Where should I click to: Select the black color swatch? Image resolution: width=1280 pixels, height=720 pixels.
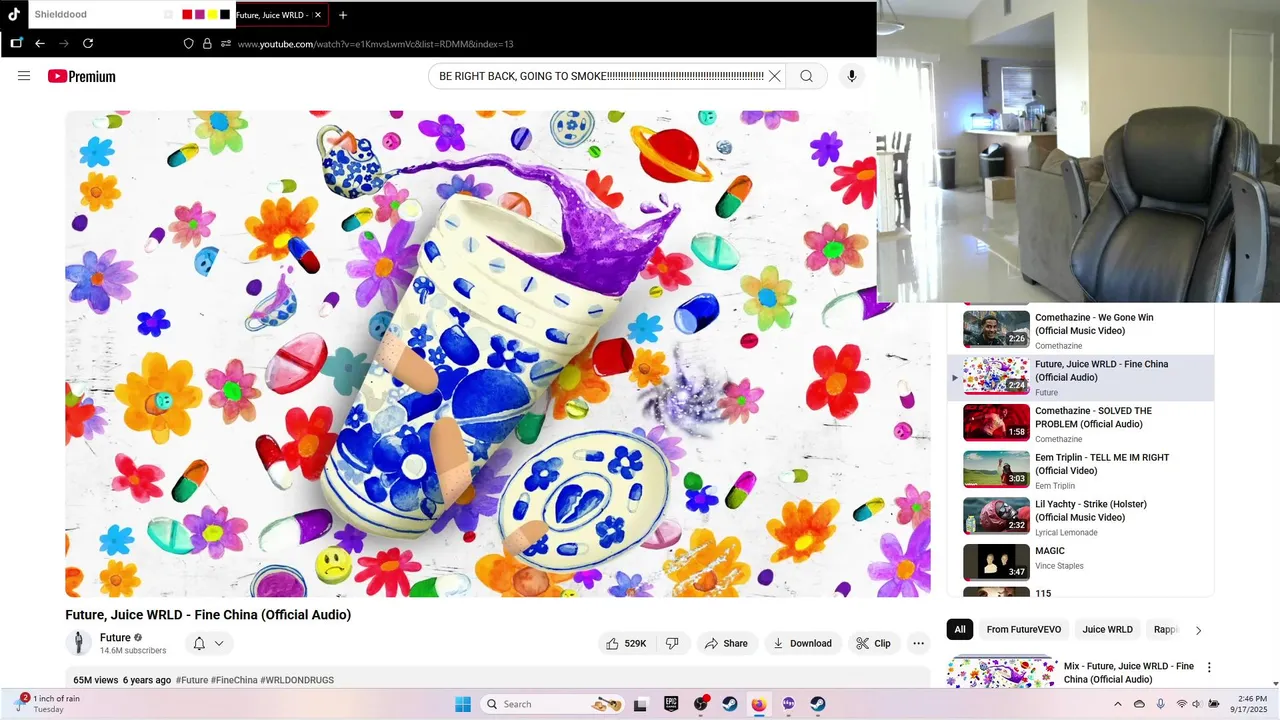click(x=225, y=15)
